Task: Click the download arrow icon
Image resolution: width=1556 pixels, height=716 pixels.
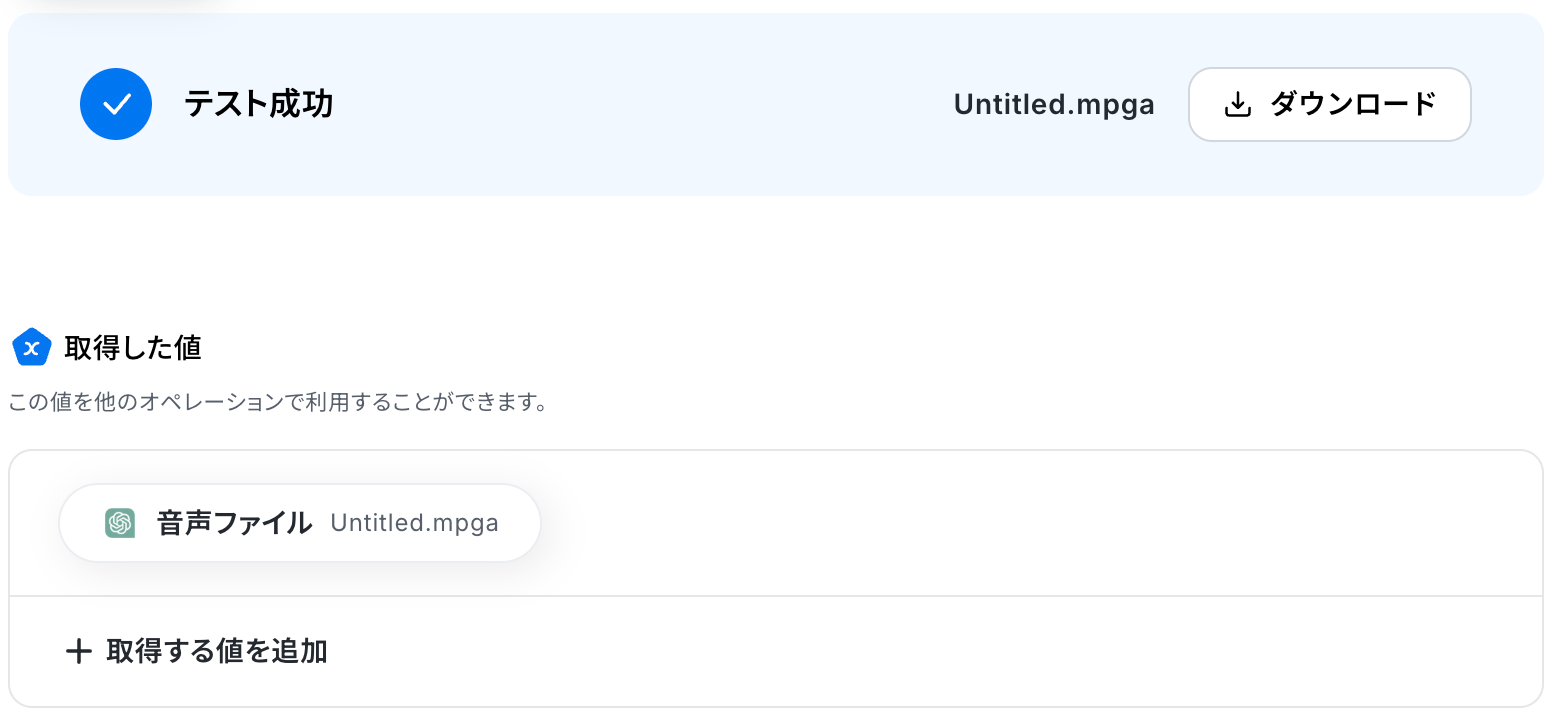Action: (1238, 104)
